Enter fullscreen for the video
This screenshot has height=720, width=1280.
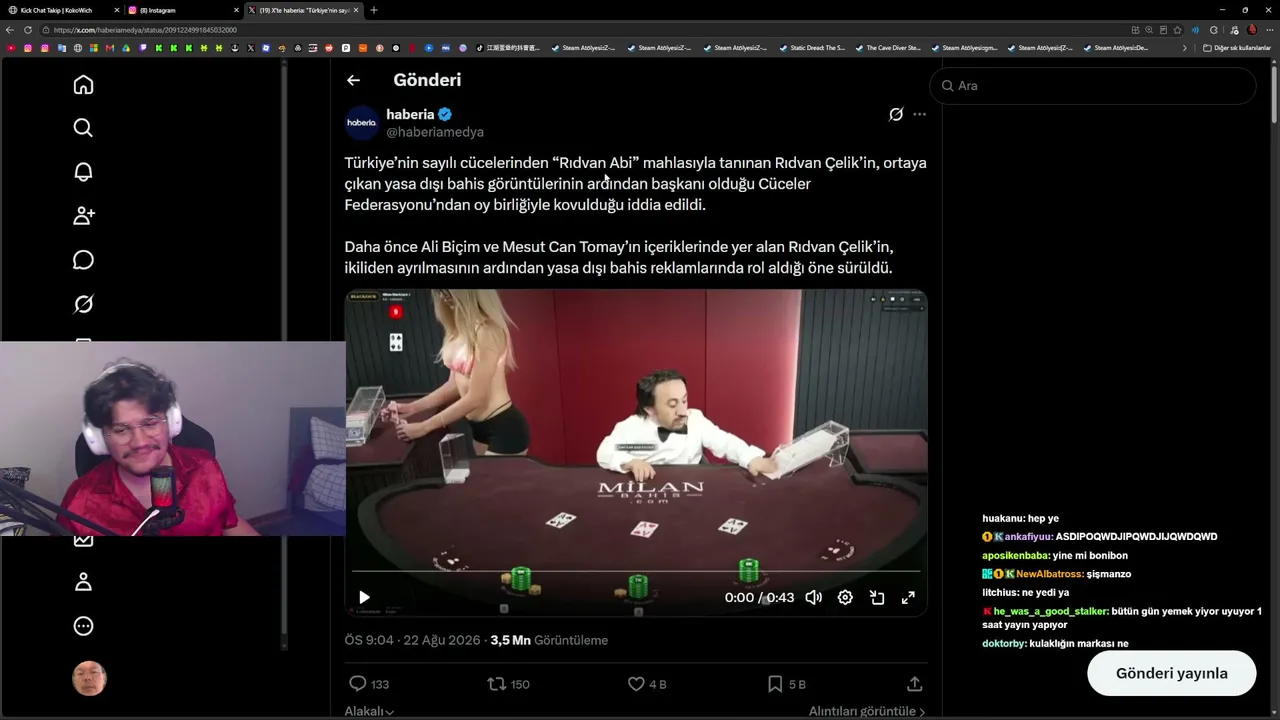(908, 597)
